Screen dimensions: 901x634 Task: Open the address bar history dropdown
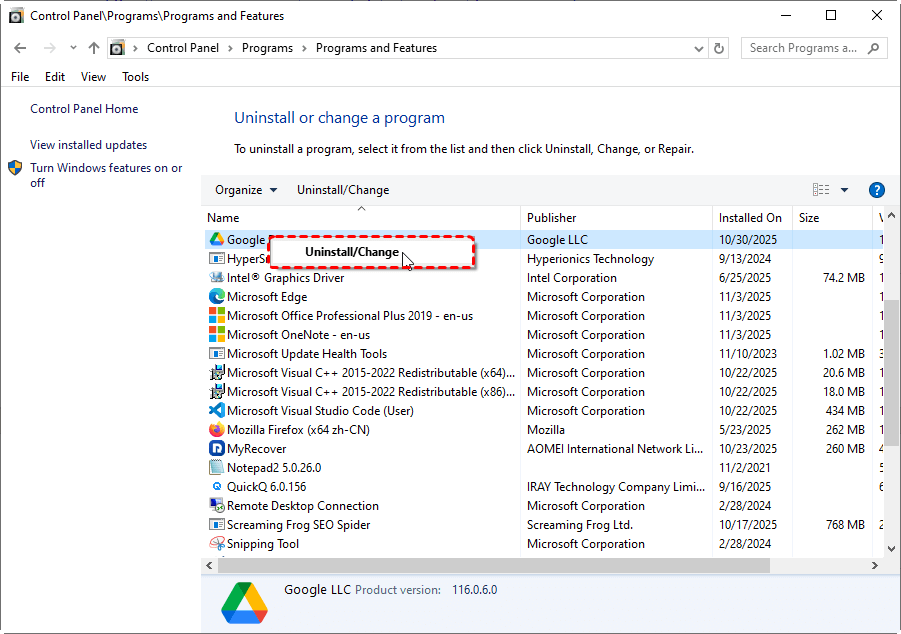[x=698, y=48]
